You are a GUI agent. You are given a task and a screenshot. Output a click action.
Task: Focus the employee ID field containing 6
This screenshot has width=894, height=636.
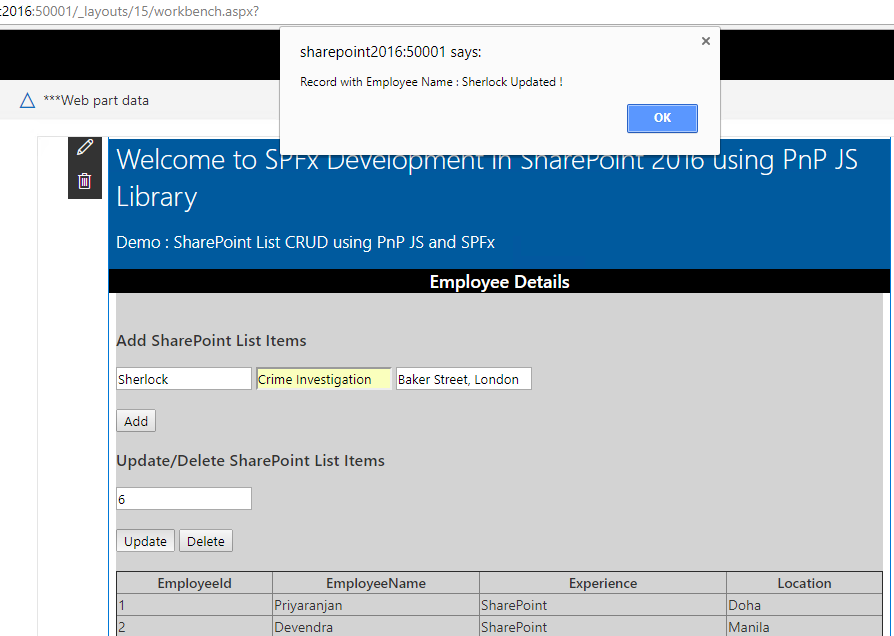click(x=184, y=499)
